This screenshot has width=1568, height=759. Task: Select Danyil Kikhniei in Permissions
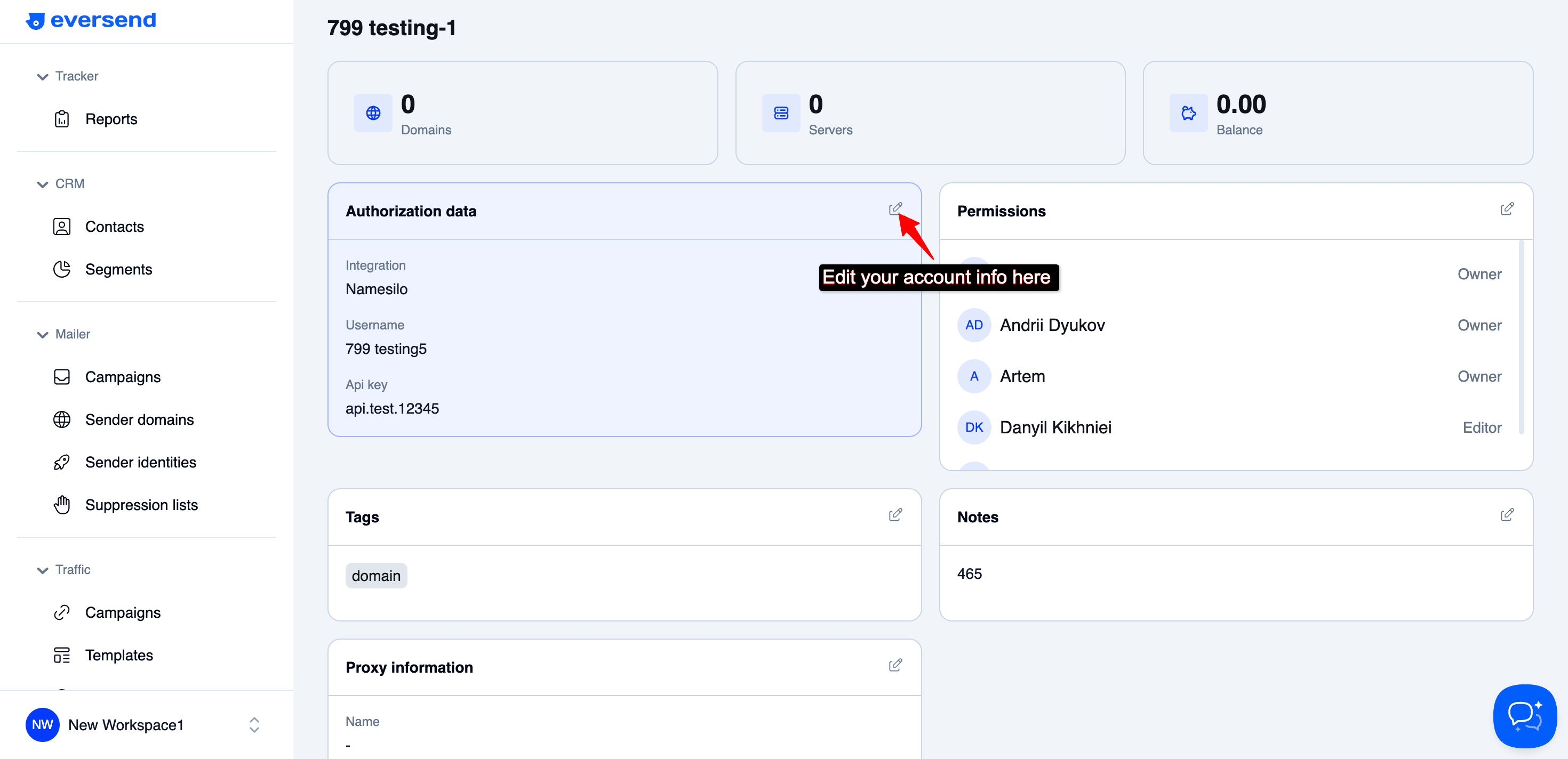pos(1055,427)
